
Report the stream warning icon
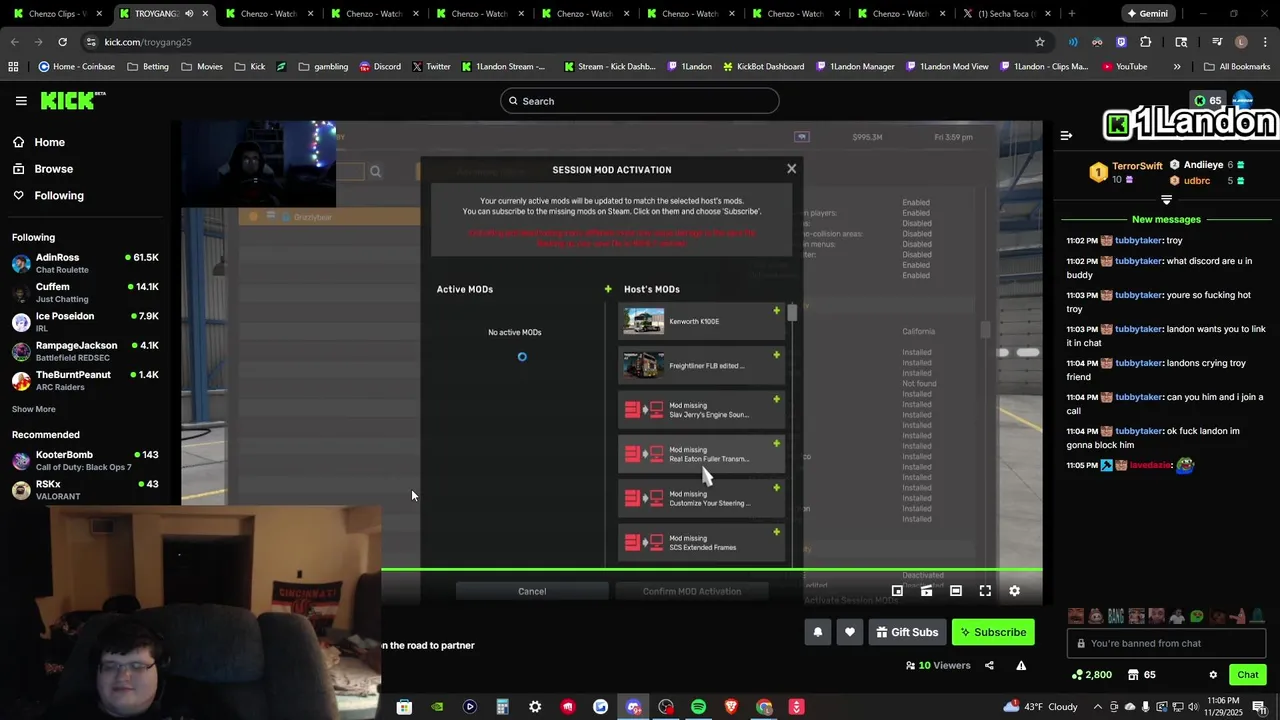(x=1021, y=665)
